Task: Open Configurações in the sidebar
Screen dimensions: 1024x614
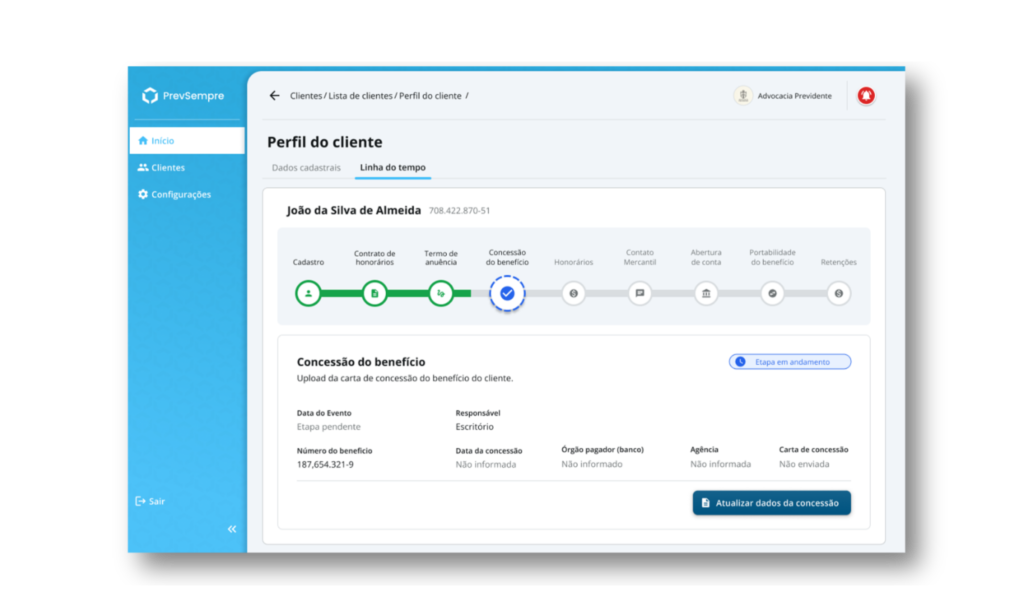Action: click(x=180, y=194)
